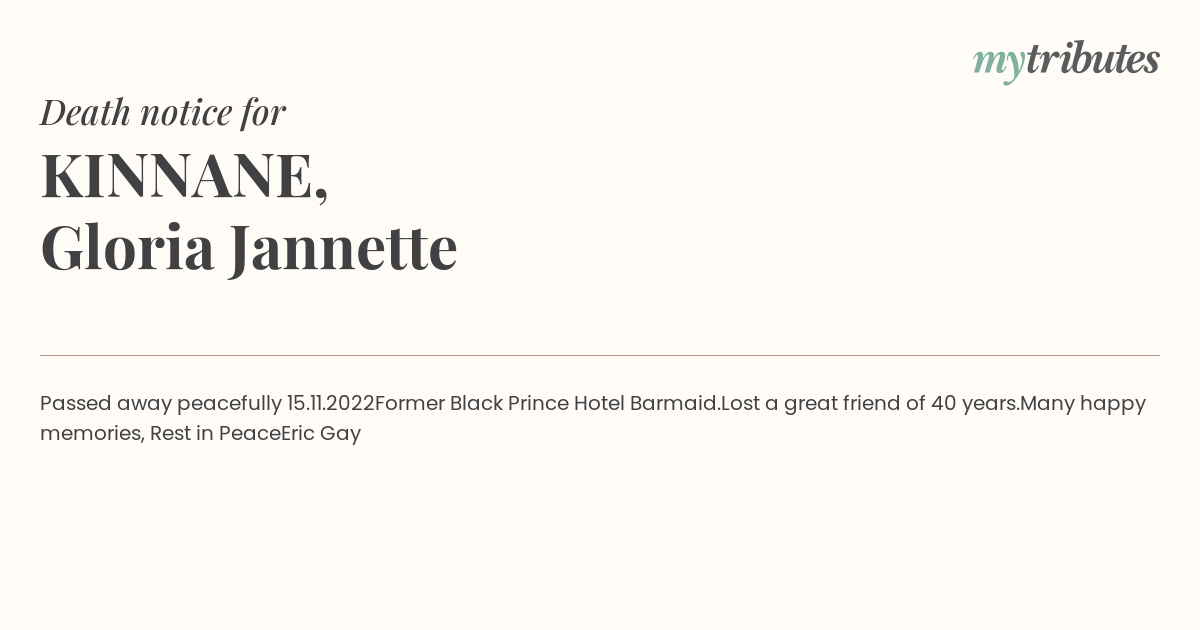The width and height of the screenshot is (1200, 630).
Task: Select the "Death notice for" subtitle
Action: tap(163, 112)
